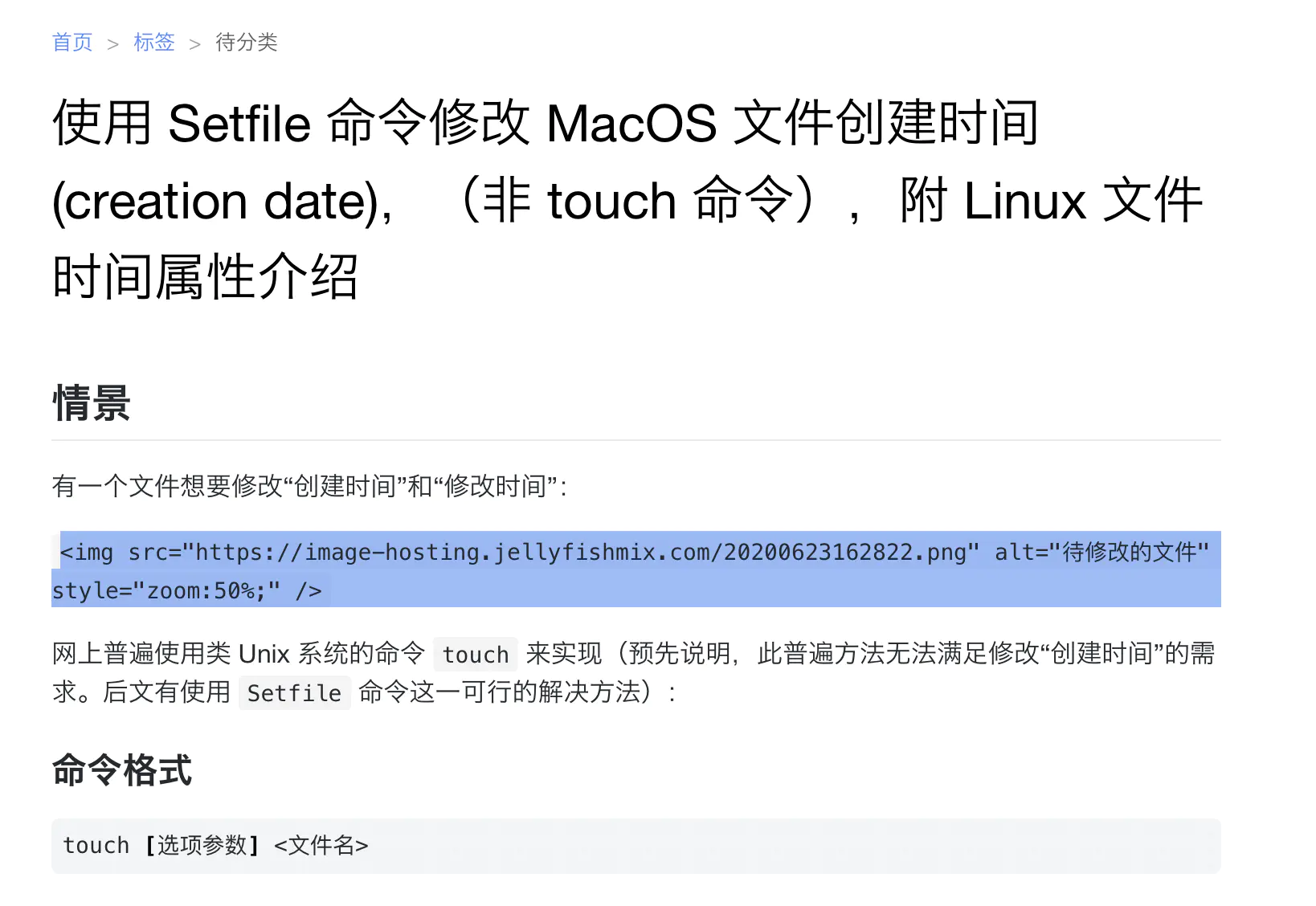Click the inline touch code snippet
This screenshot has height=906, width=1316.
(474, 655)
